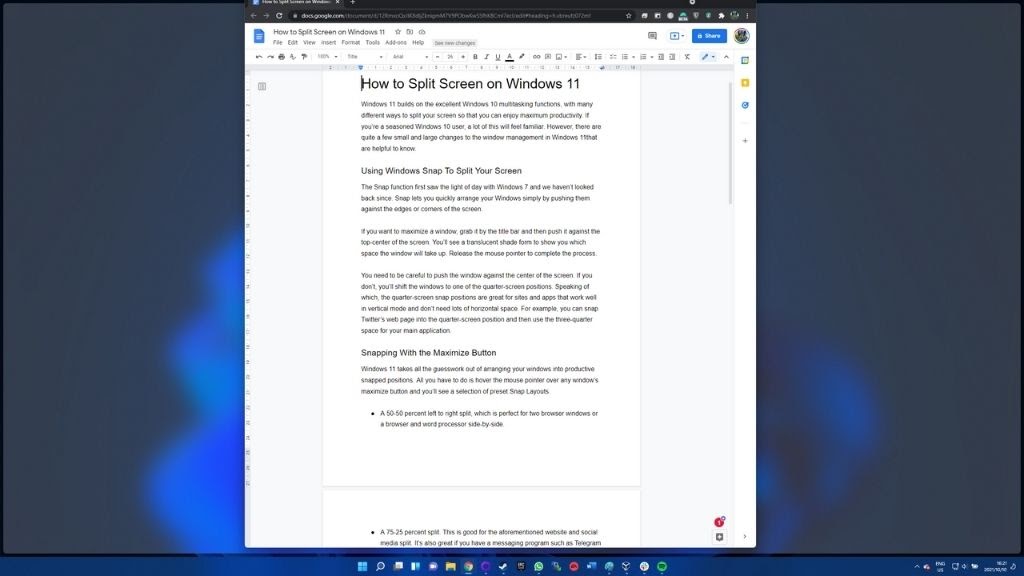Open the Help menu
This screenshot has height=576, width=1024.
click(x=418, y=42)
